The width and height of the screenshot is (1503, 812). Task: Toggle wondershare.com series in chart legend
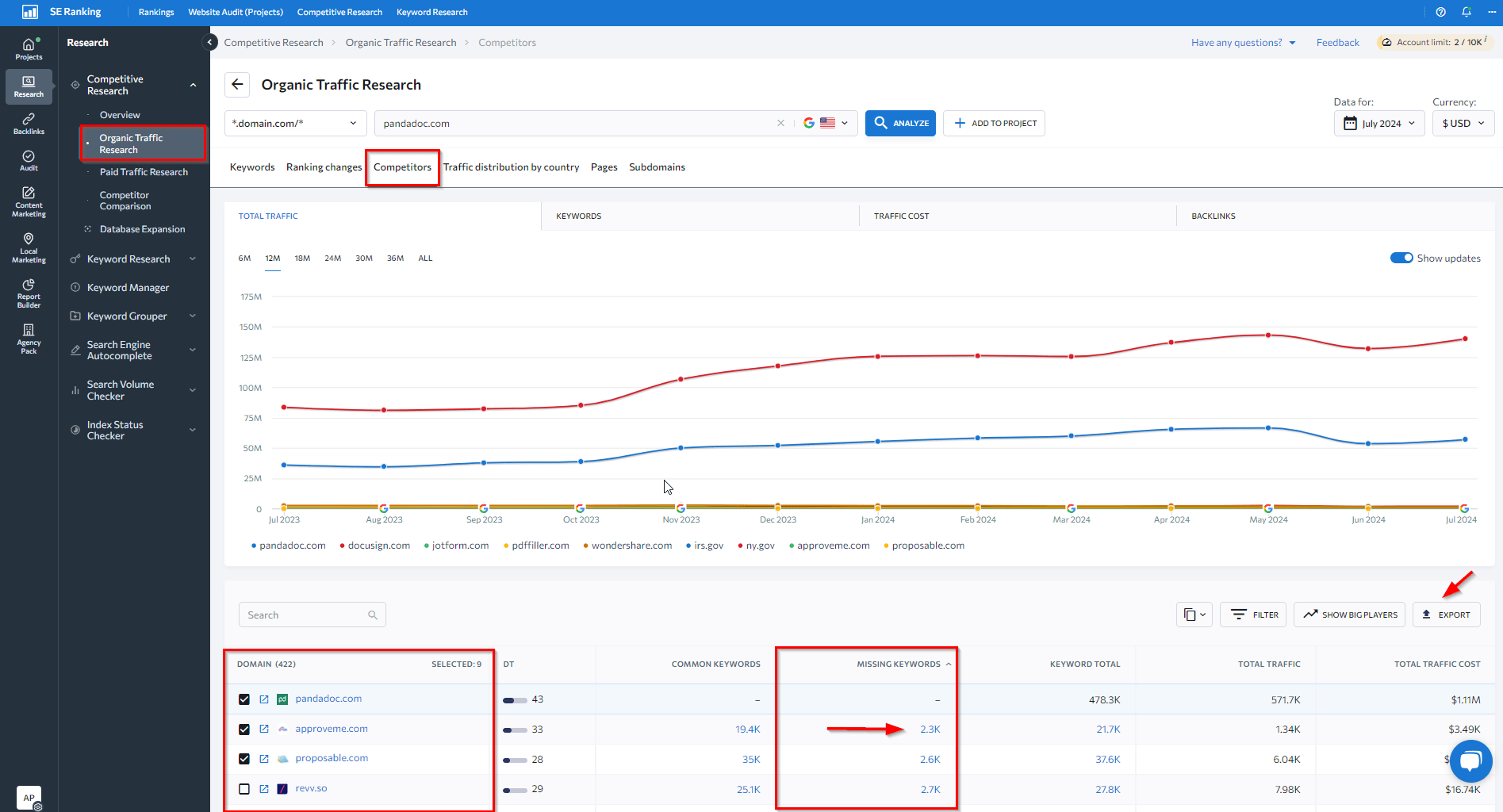pyautogui.click(x=628, y=546)
